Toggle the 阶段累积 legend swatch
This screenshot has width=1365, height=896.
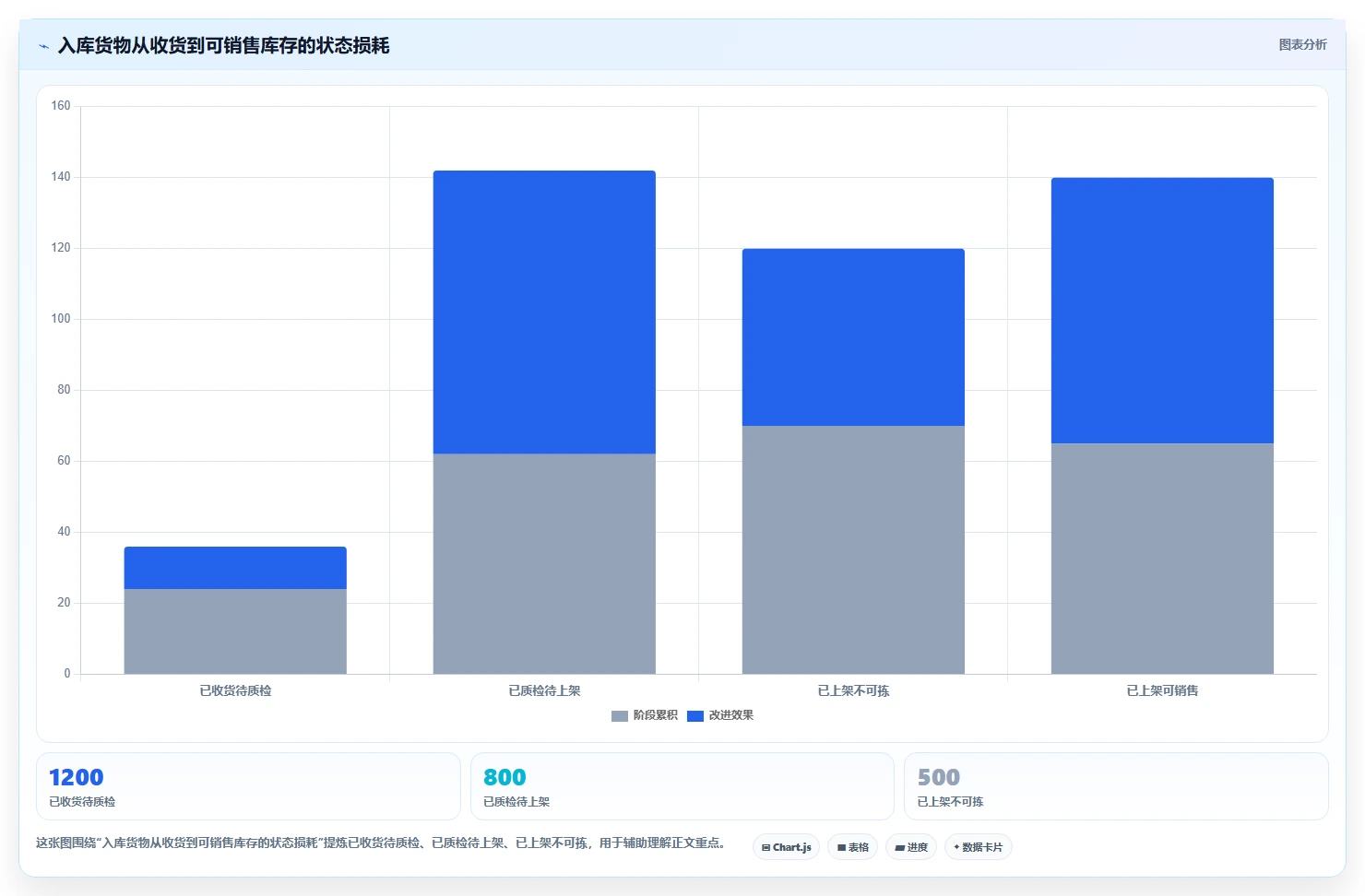pos(620,715)
